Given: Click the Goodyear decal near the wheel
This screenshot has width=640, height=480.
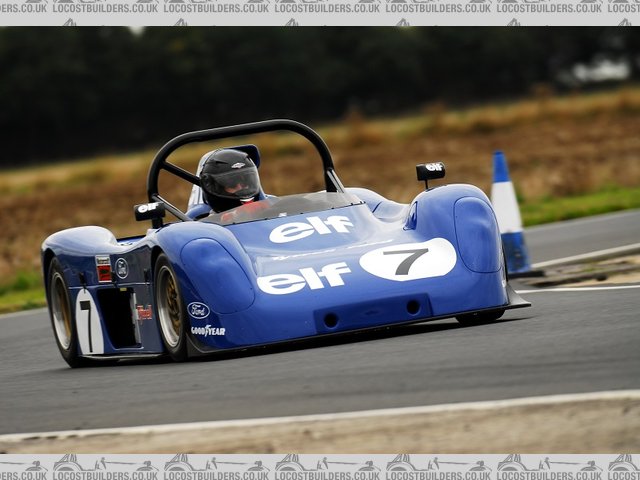Looking at the screenshot, I should click(208, 330).
